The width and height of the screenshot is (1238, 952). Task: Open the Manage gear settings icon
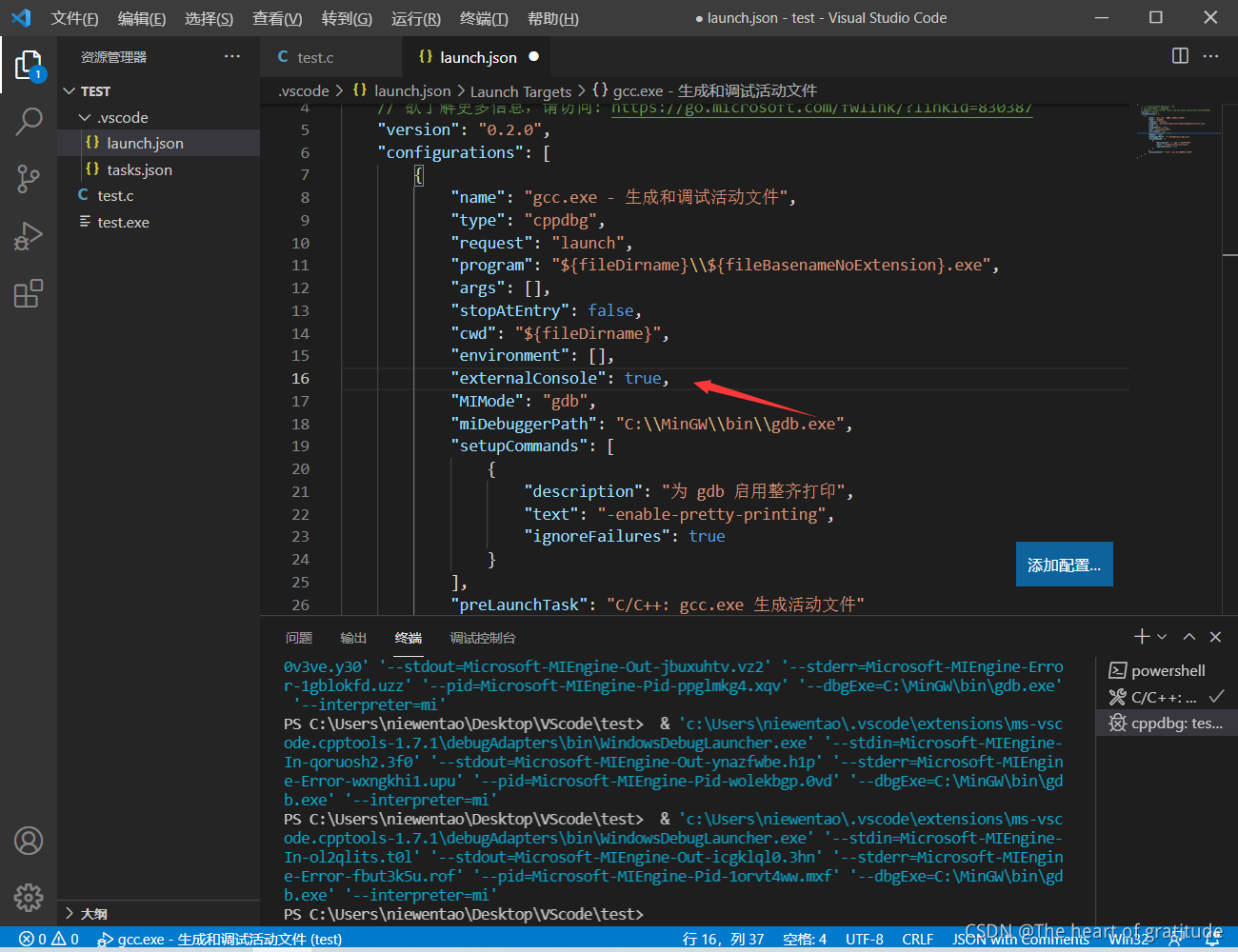pos(29,897)
